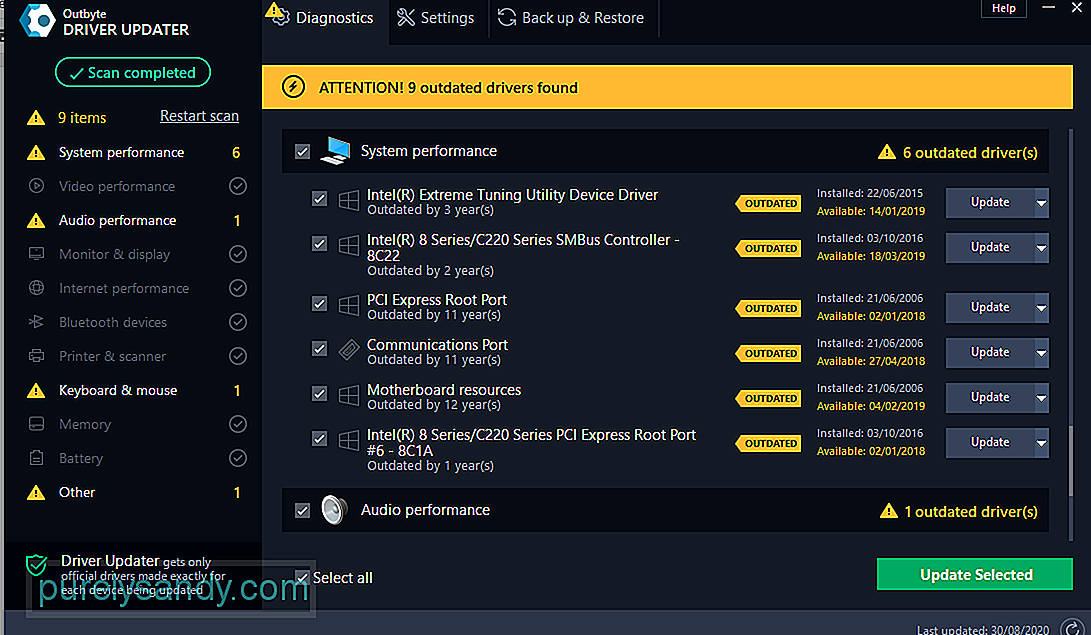The image size is (1091, 635).
Task: Click the Printer & scanner icon in sidebar
Action: [x=36, y=355]
